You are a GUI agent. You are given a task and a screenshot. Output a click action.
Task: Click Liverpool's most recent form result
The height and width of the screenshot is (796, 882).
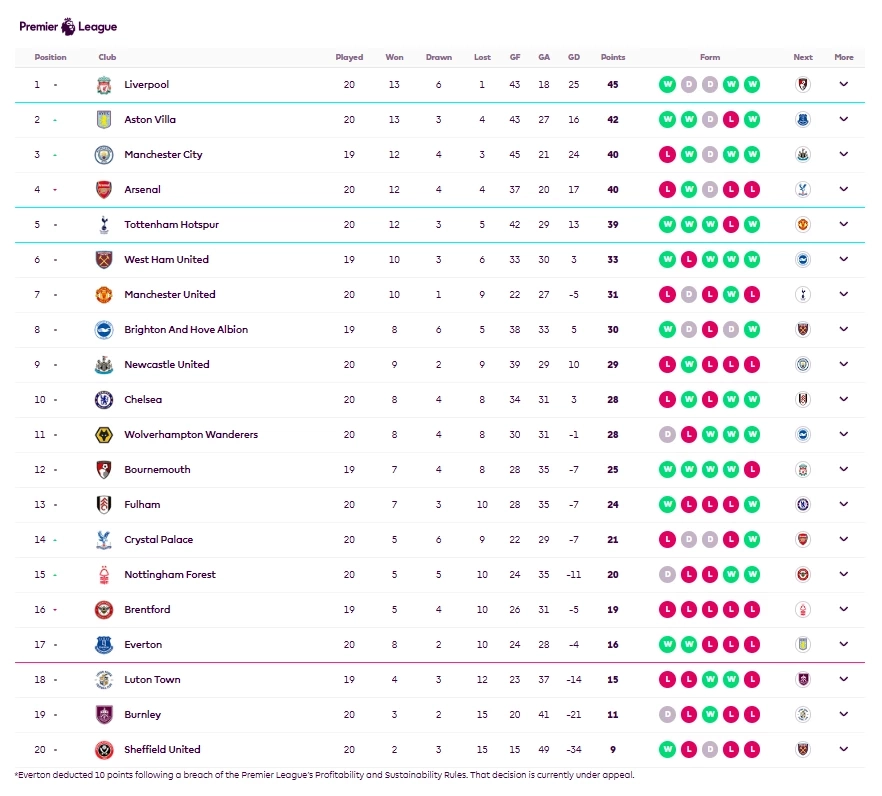coord(752,85)
